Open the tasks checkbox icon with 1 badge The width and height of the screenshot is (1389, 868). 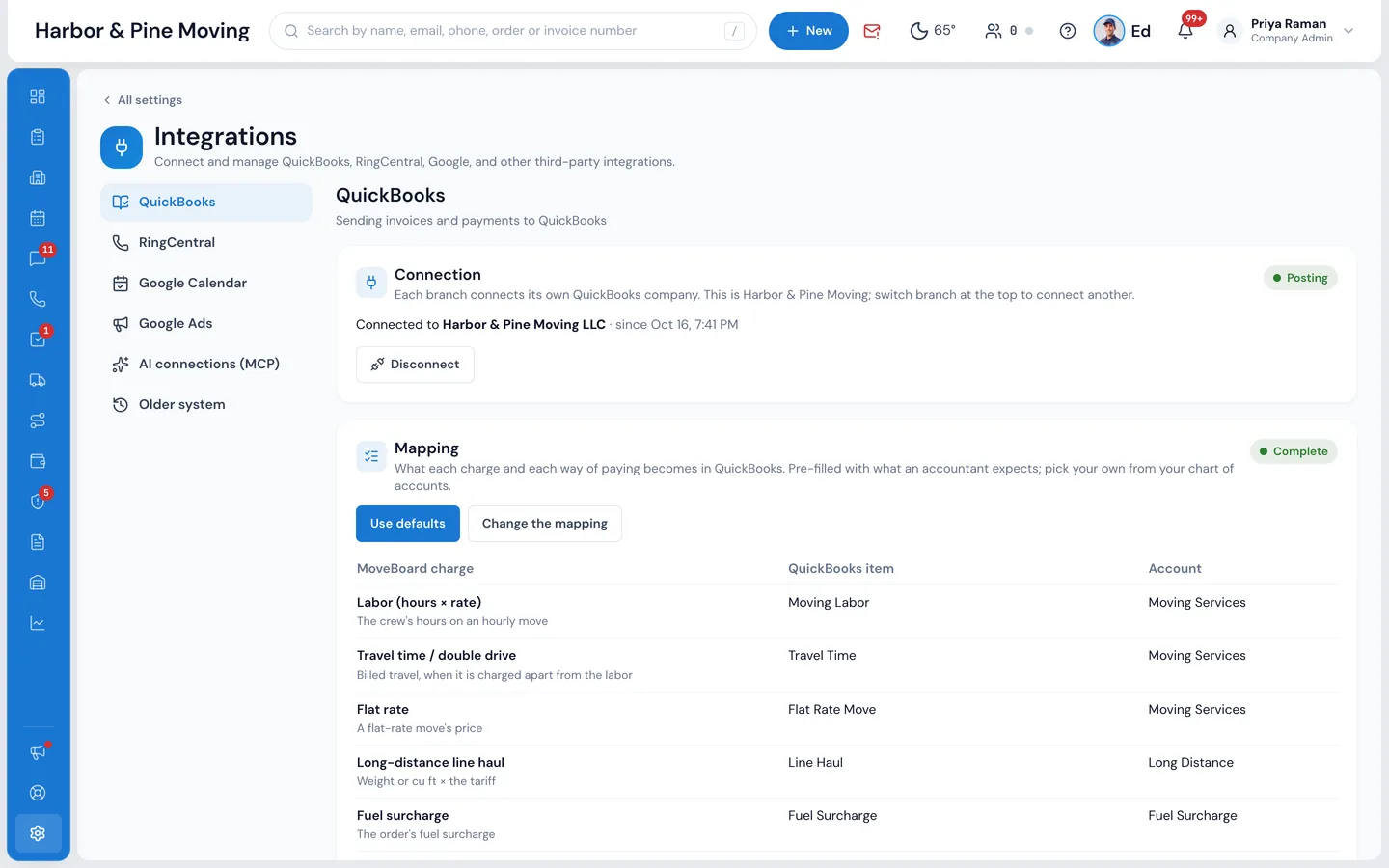pyautogui.click(x=38, y=339)
